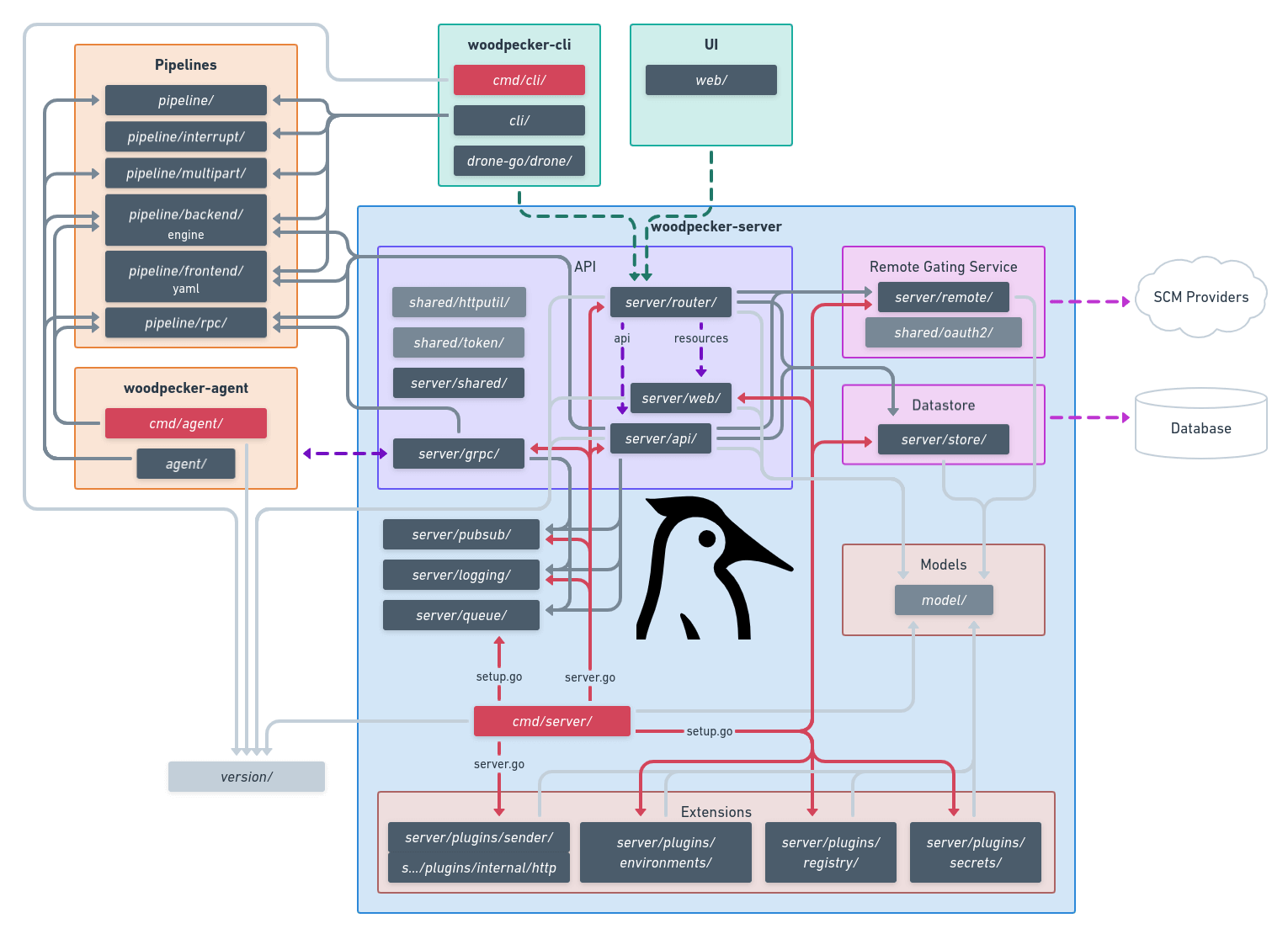Select the pipeline/multipart/ box
This screenshot has height=934, width=1288.
pyautogui.click(x=186, y=173)
